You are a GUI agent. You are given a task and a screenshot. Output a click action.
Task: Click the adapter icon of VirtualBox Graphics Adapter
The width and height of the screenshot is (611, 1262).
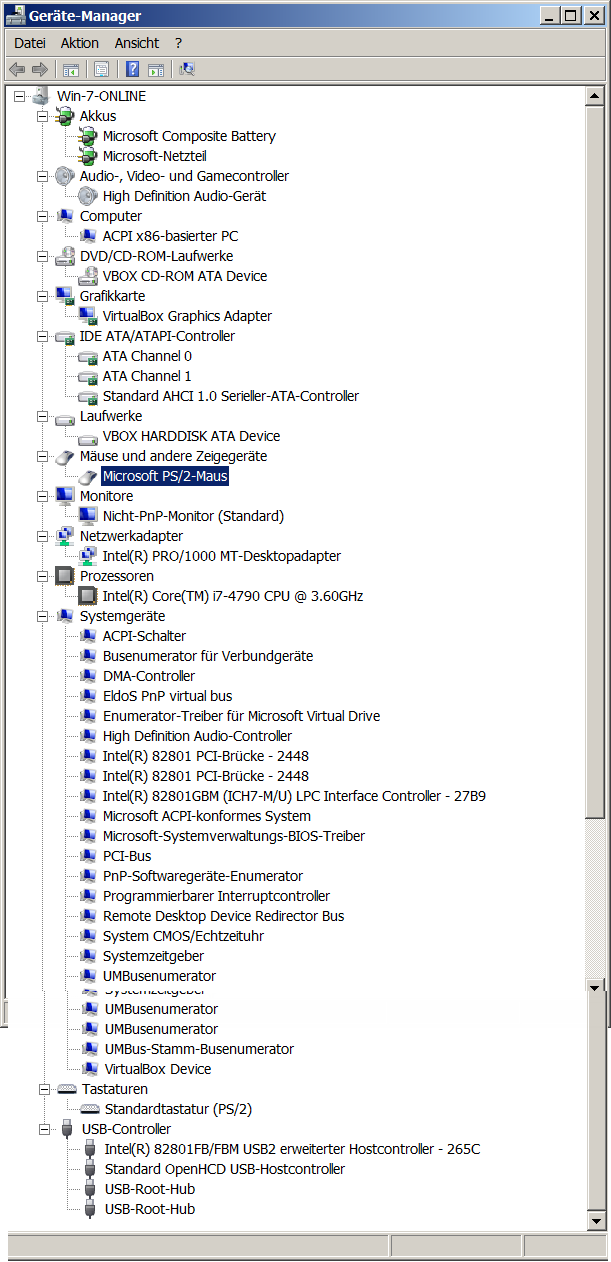tap(89, 316)
